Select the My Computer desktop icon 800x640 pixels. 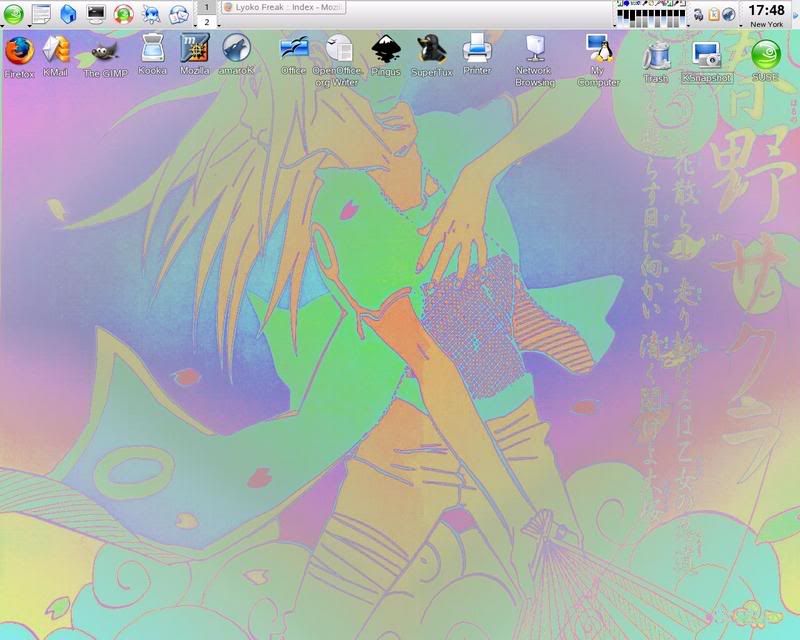pos(598,61)
